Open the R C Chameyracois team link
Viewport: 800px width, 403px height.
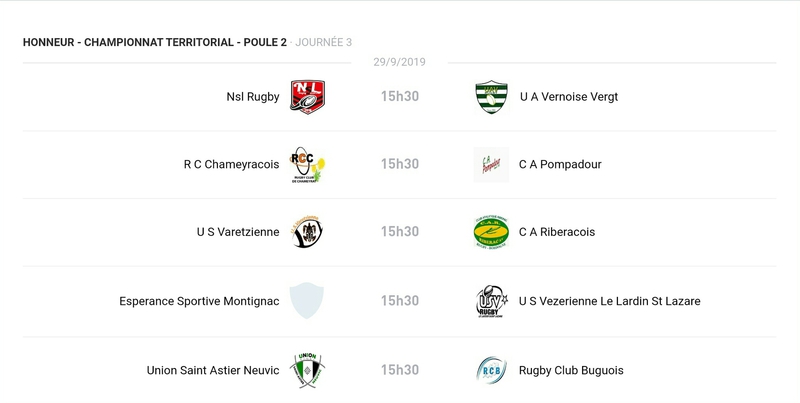coord(231,164)
